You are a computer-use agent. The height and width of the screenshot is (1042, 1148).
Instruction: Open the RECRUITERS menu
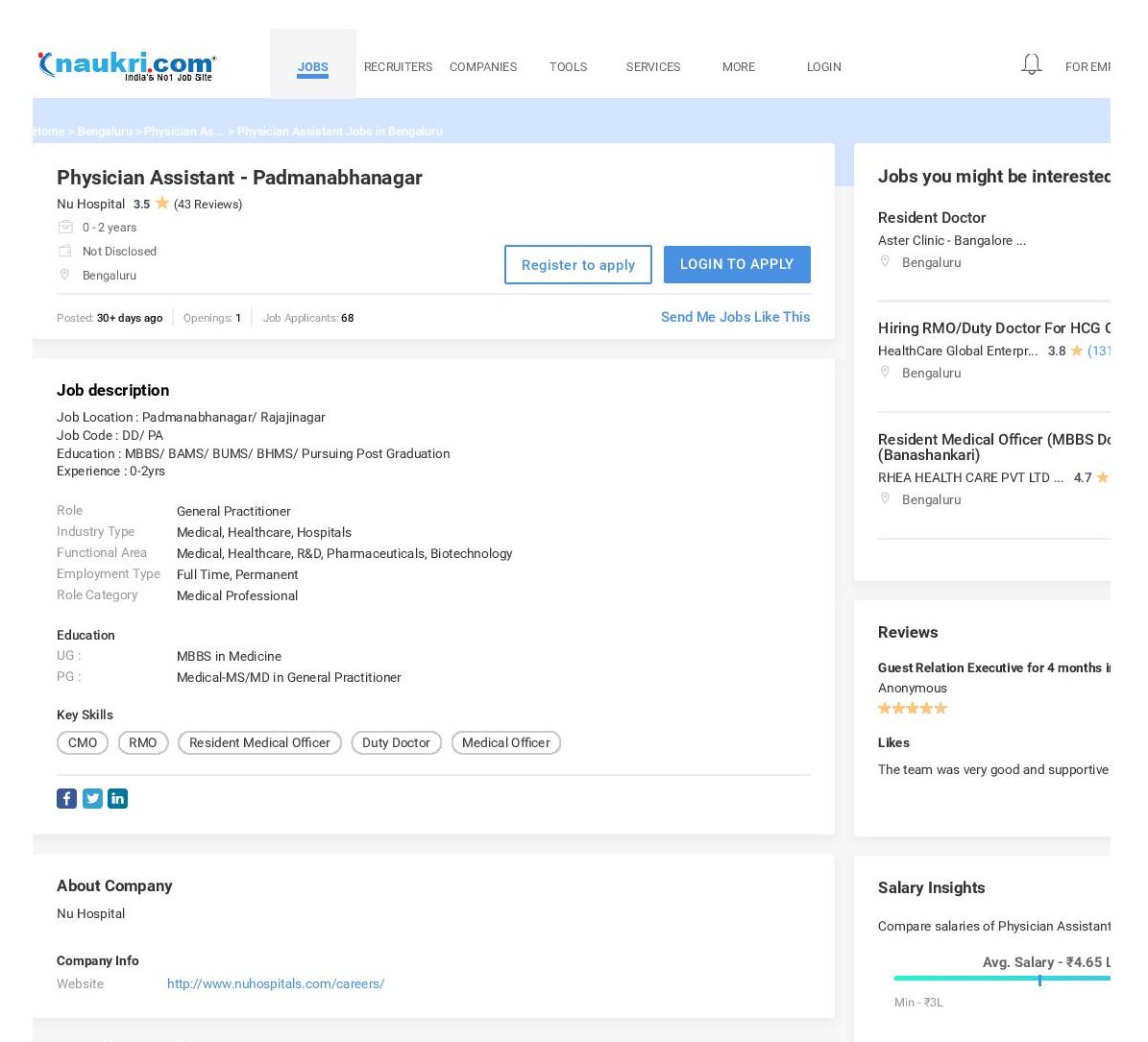(x=399, y=66)
